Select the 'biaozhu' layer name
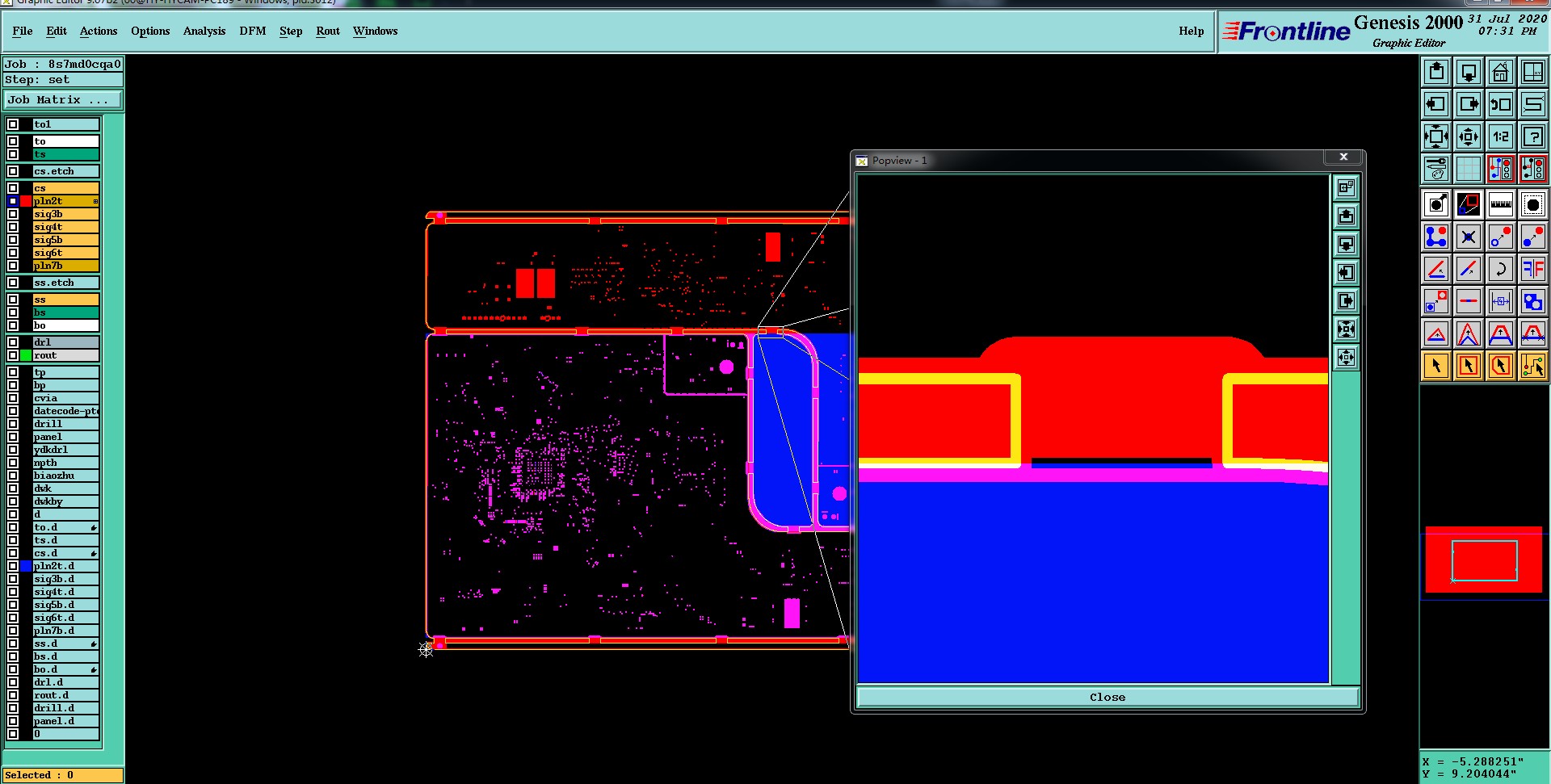The height and width of the screenshot is (784, 1551). pos(65,476)
